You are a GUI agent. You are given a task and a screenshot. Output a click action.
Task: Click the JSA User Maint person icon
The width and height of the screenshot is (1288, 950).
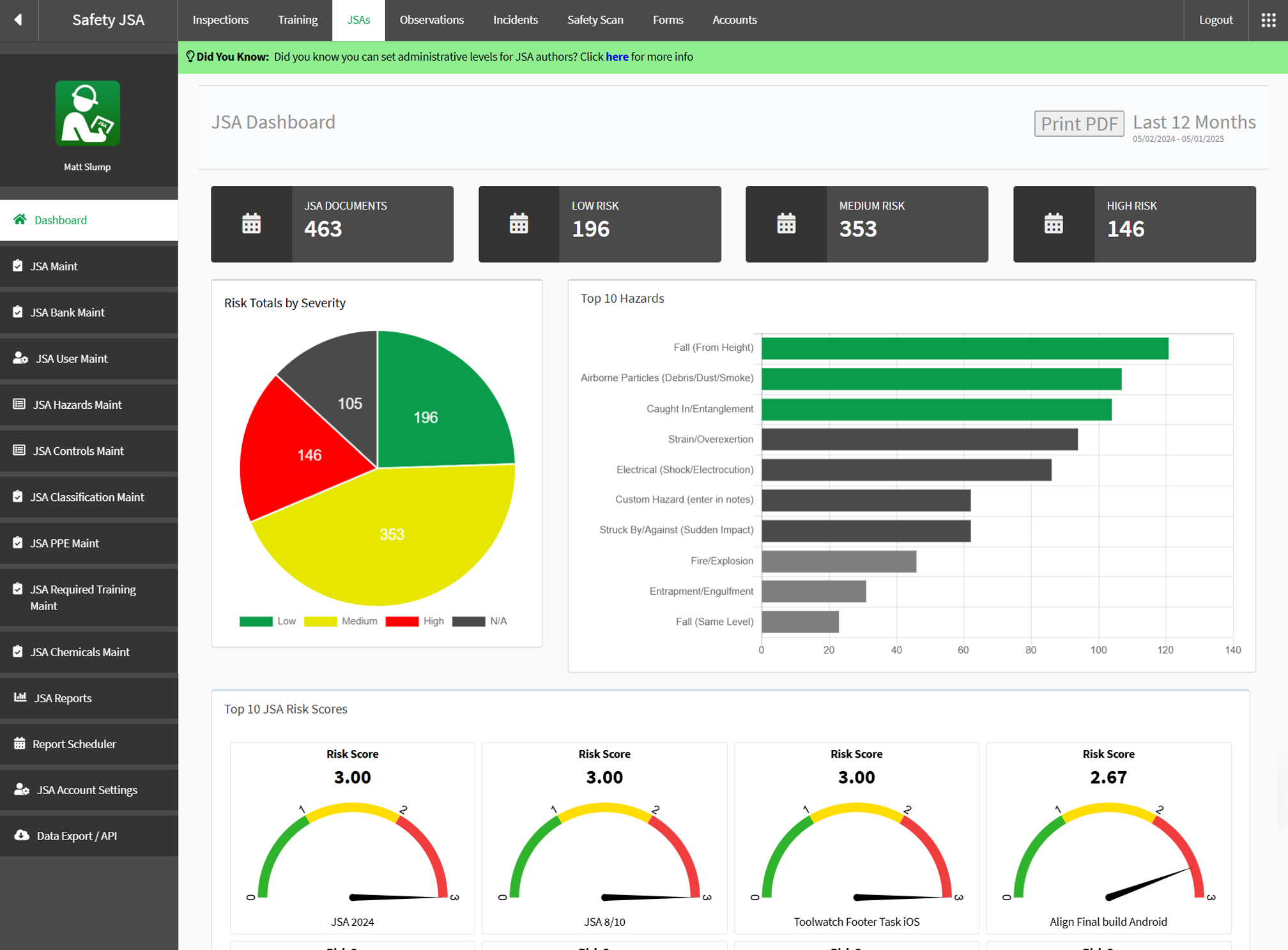(x=20, y=358)
